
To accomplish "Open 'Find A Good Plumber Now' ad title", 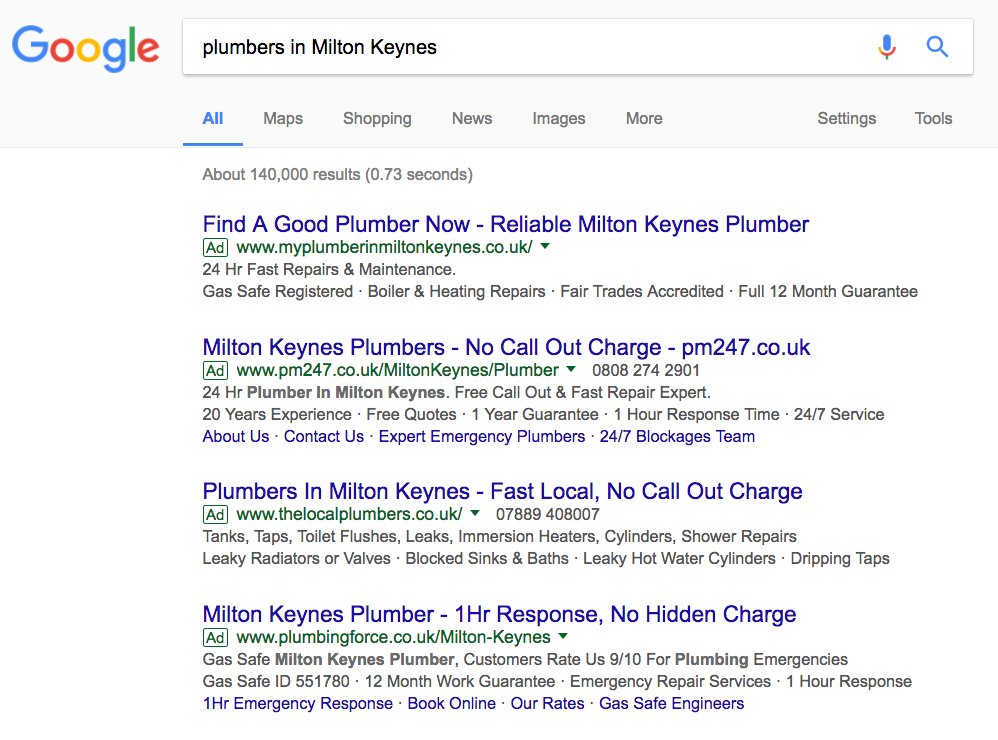I will [x=505, y=224].
